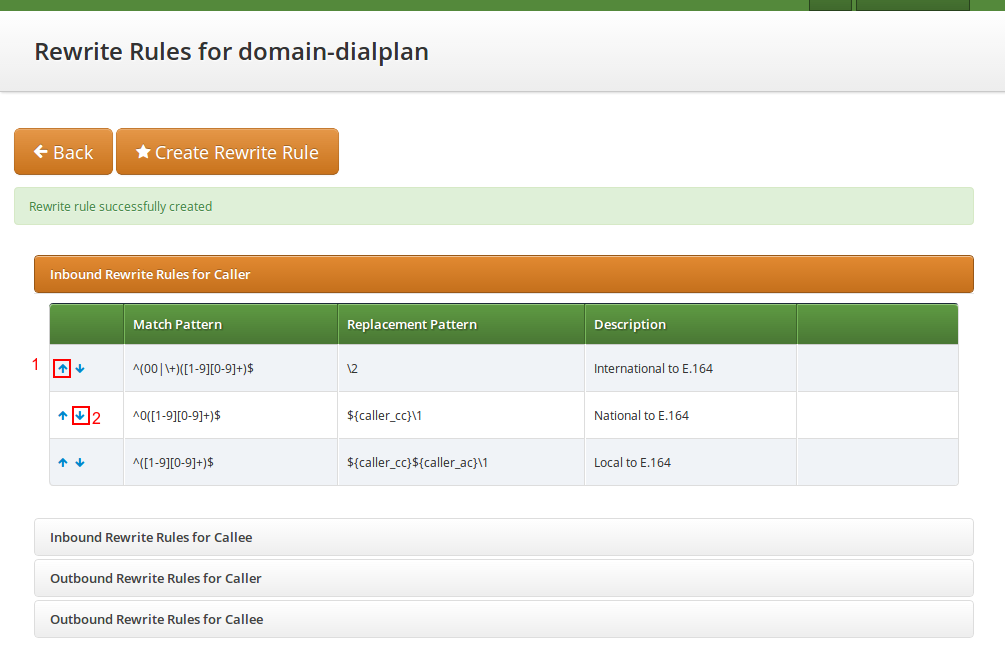Click the 'Rewrite rule successfully created' message
This screenshot has width=1005, height=651.
tap(121, 207)
